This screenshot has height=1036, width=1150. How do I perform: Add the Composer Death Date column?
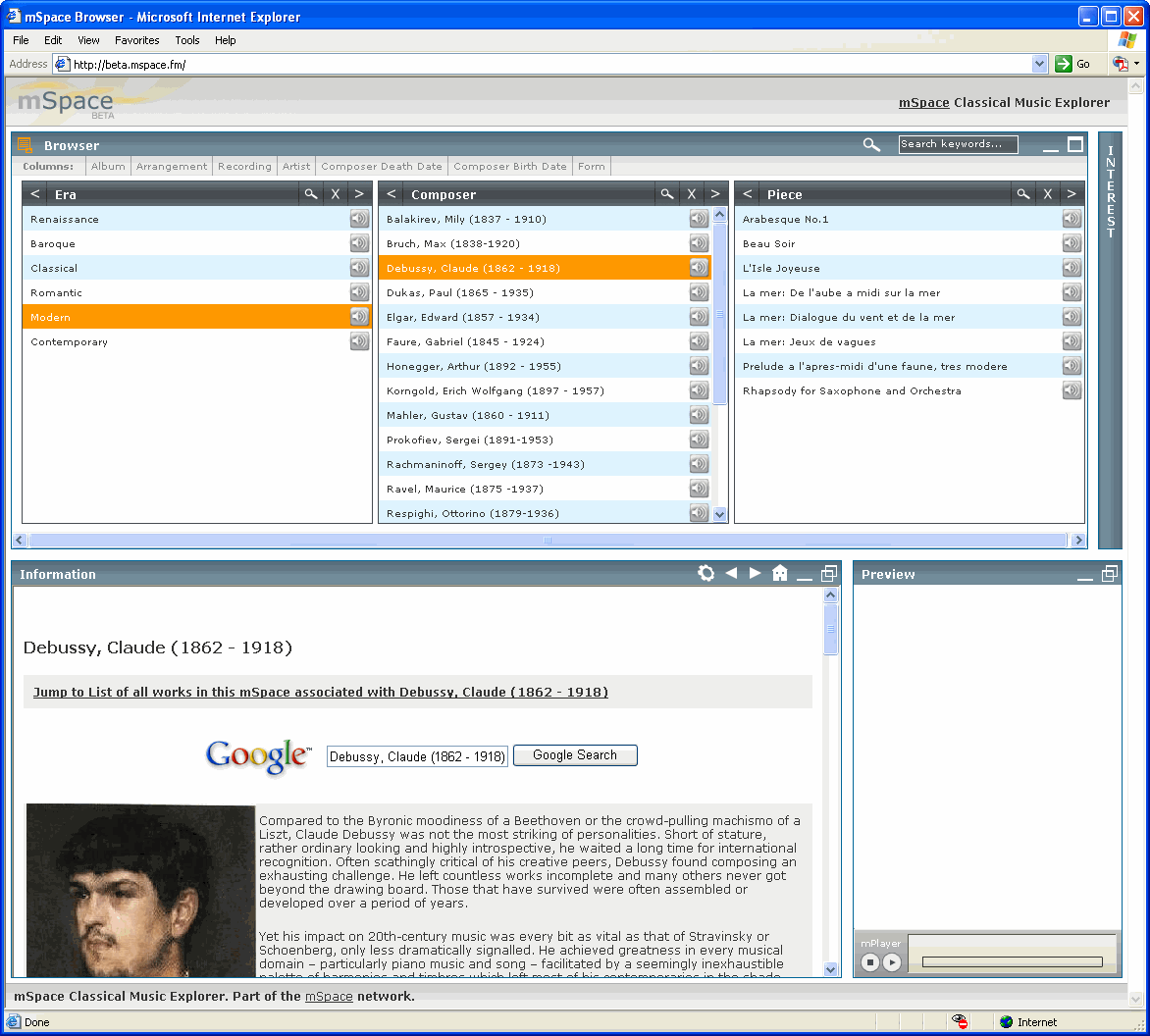click(382, 167)
